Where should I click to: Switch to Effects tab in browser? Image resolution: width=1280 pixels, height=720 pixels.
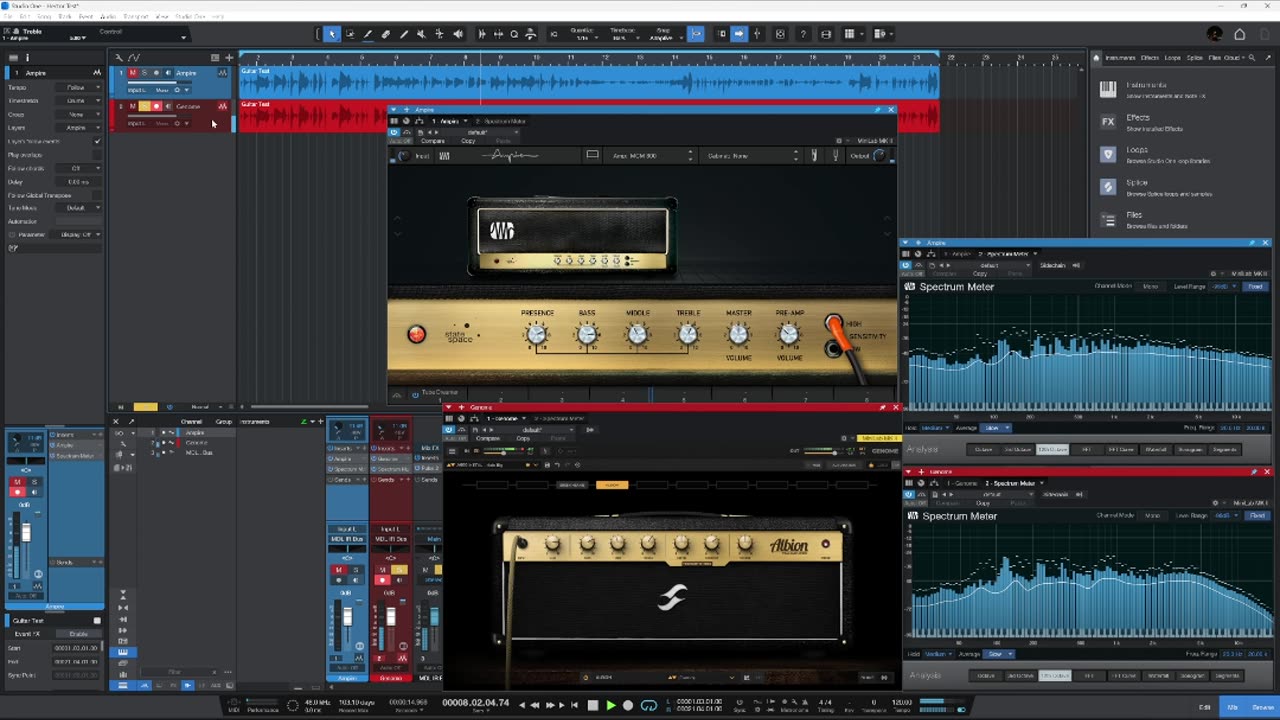pos(1150,58)
